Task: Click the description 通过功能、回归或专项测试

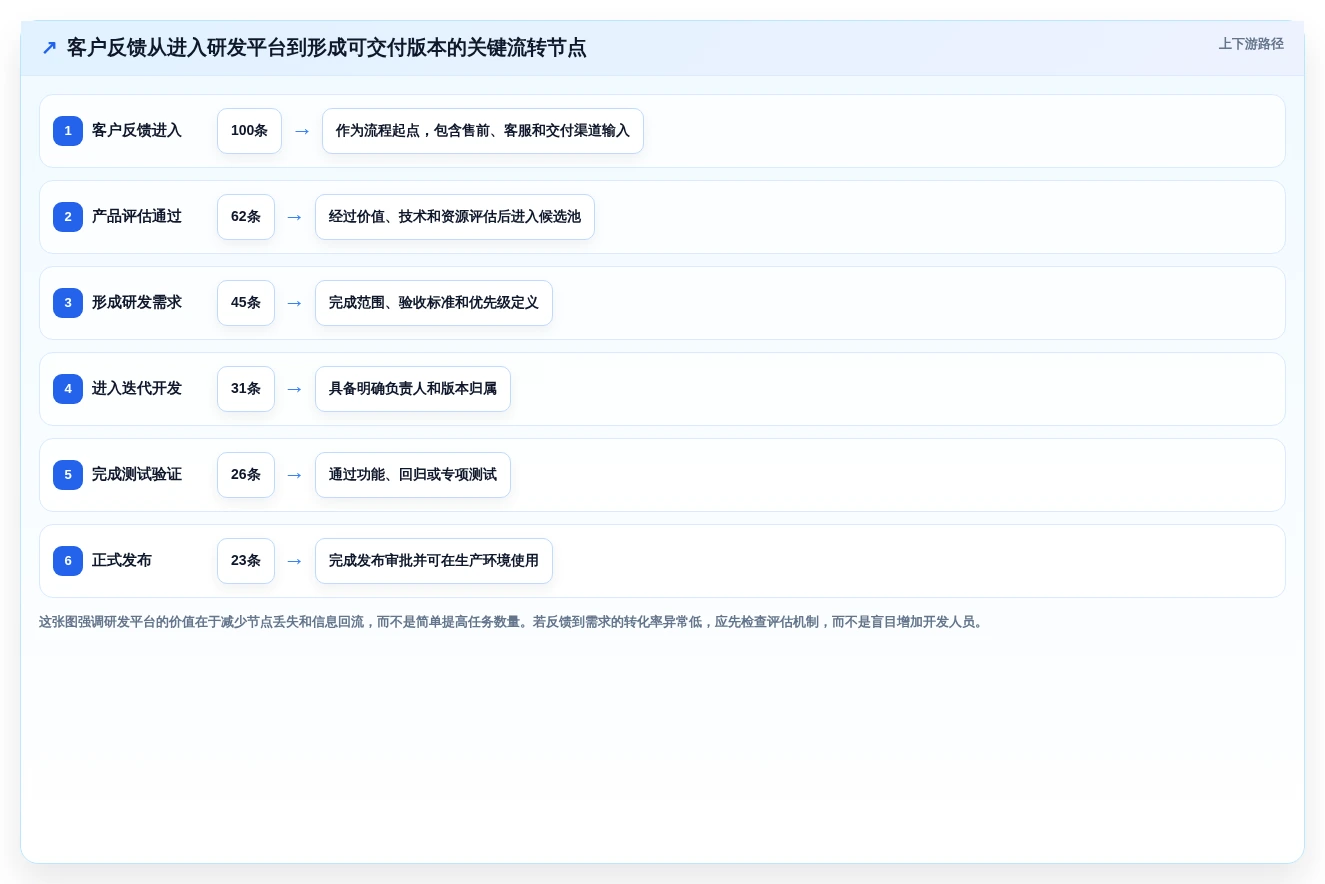Action: point(413,475)
